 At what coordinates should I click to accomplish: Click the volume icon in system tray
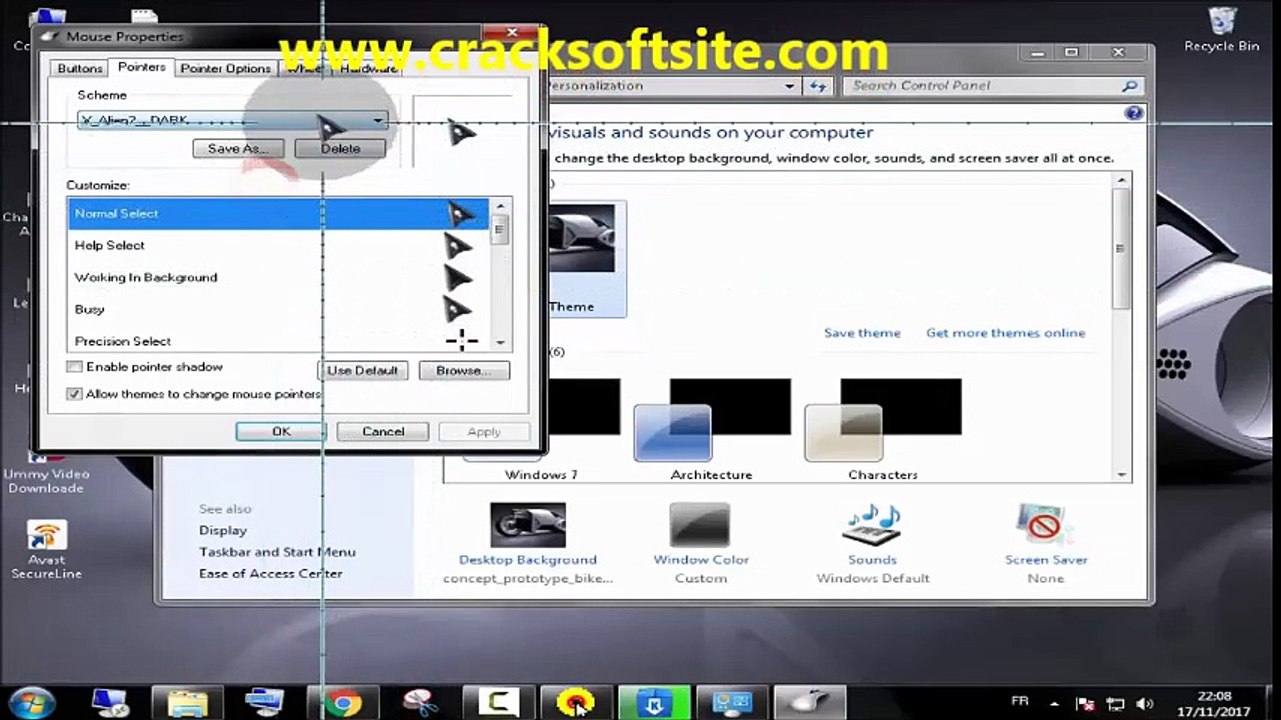(1145, 704)
